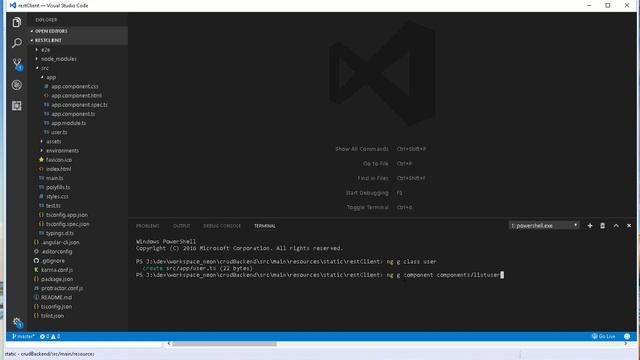Open the Search view icon
Image resolution: width=640 pixels, height=360 pixels.
tap(17, 43)
